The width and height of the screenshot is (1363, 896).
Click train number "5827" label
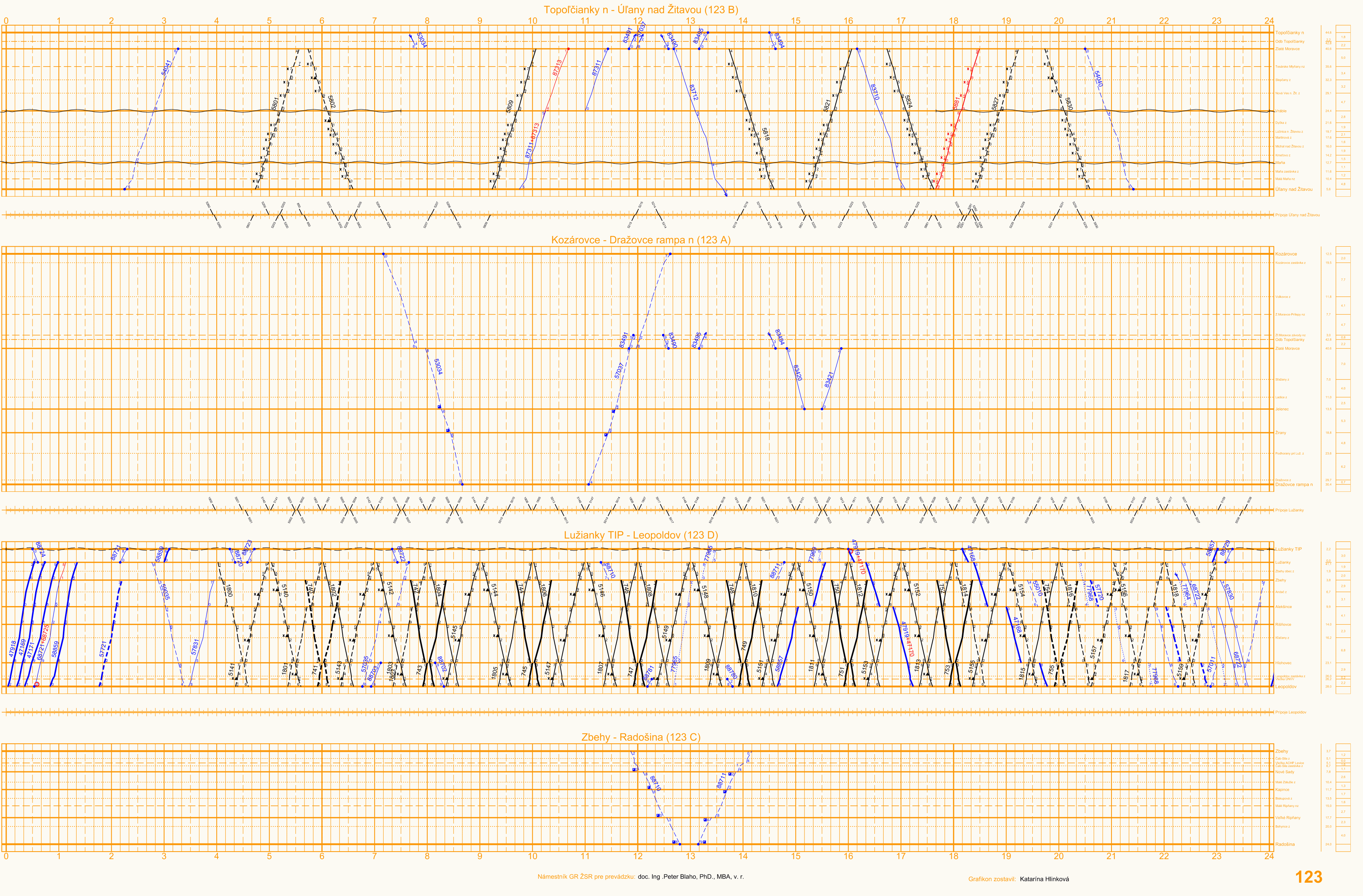point(995,104)
